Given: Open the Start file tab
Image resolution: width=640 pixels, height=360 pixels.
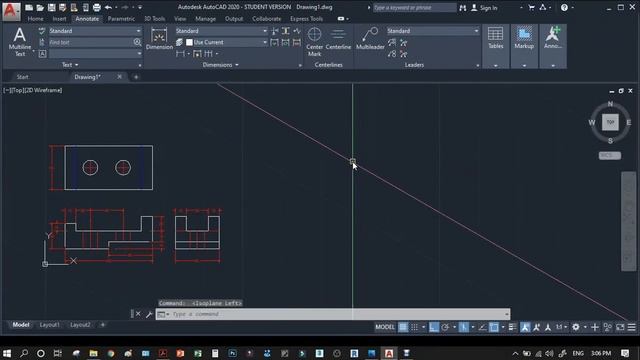Looking at the screenshot, I should (x=22, y=77).
